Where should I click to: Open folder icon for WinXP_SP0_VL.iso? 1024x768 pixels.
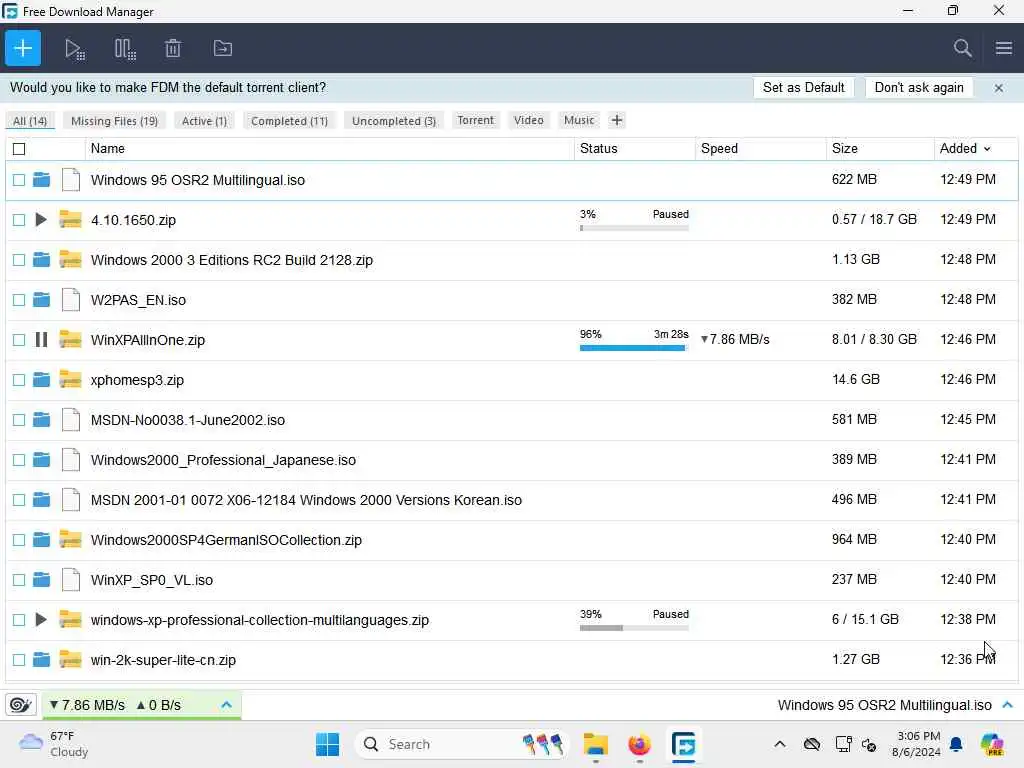tap(41, 580)
